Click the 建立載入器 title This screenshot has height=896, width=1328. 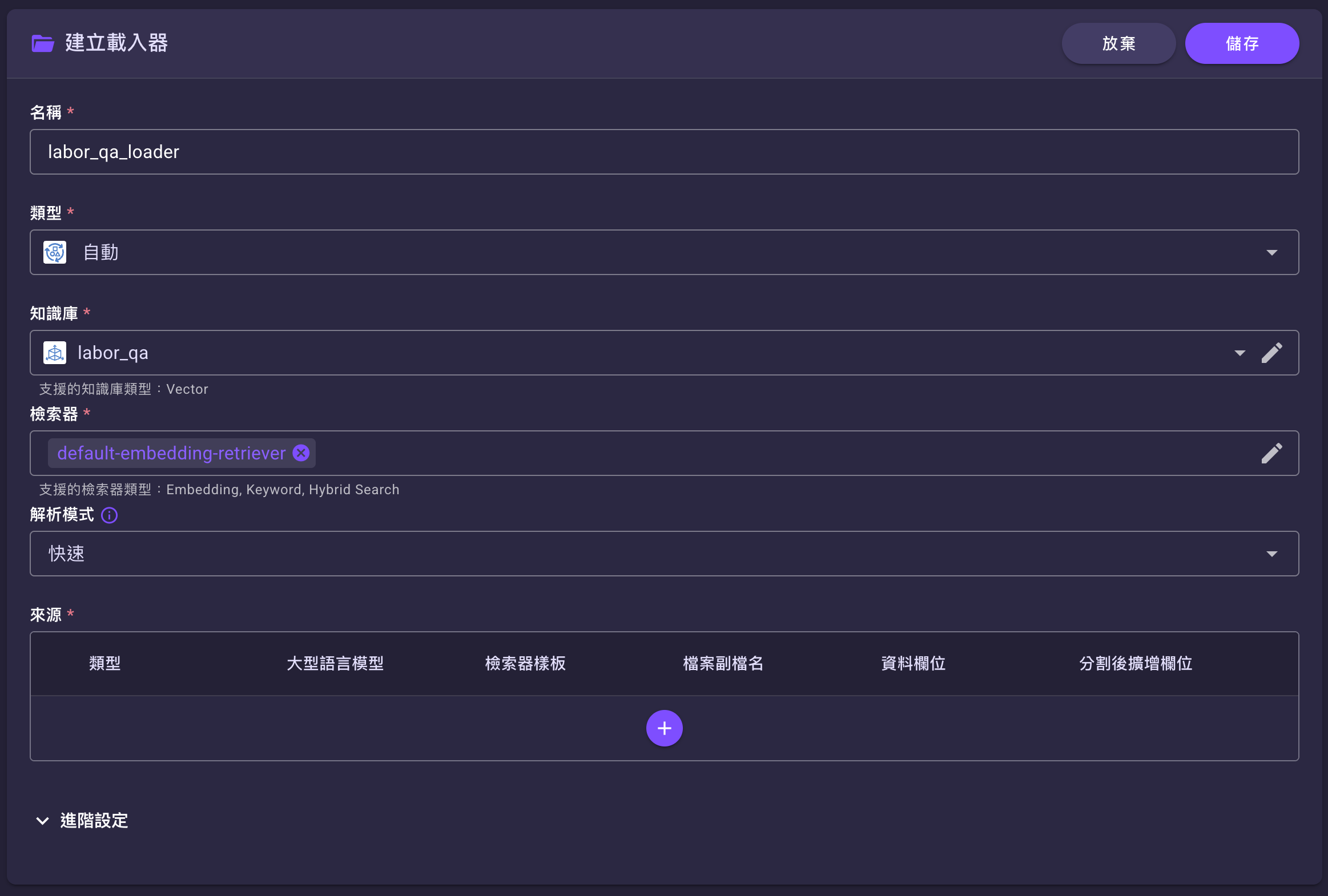click(116, 43)
